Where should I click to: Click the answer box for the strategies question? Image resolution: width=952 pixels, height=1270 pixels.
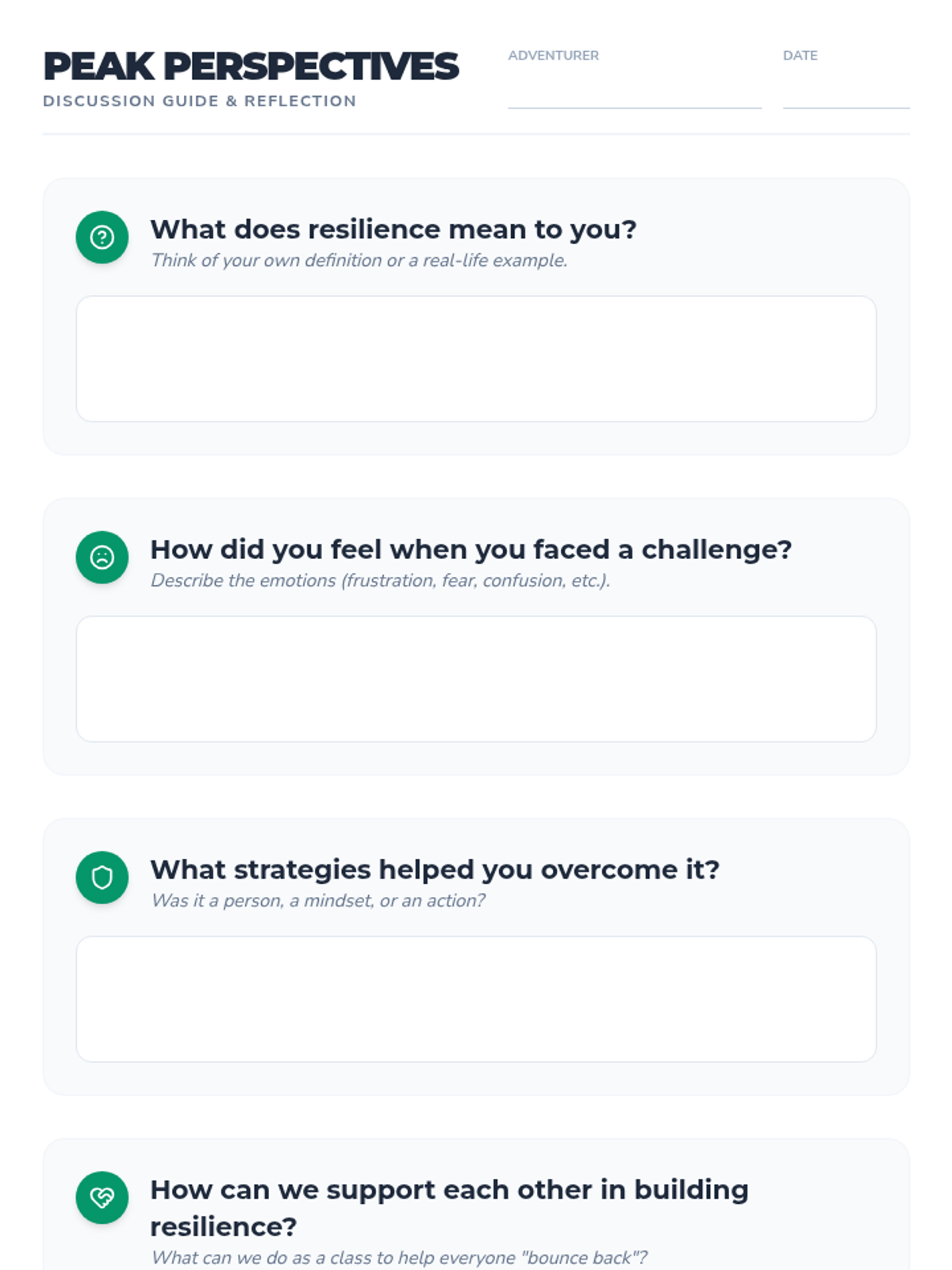pyautogui.click(x=476, y=999)
